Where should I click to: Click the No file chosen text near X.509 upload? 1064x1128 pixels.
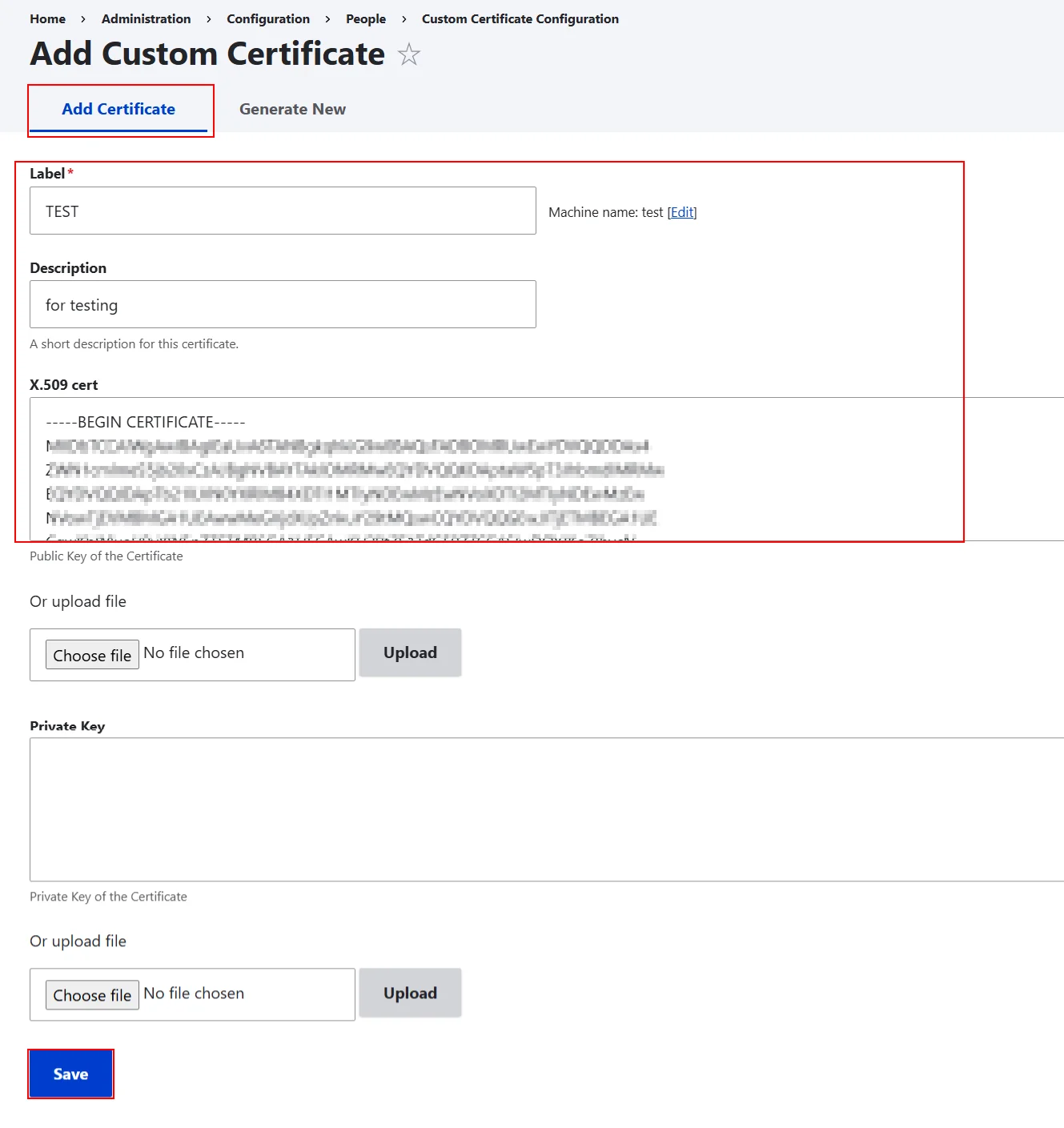click(194, 652)
